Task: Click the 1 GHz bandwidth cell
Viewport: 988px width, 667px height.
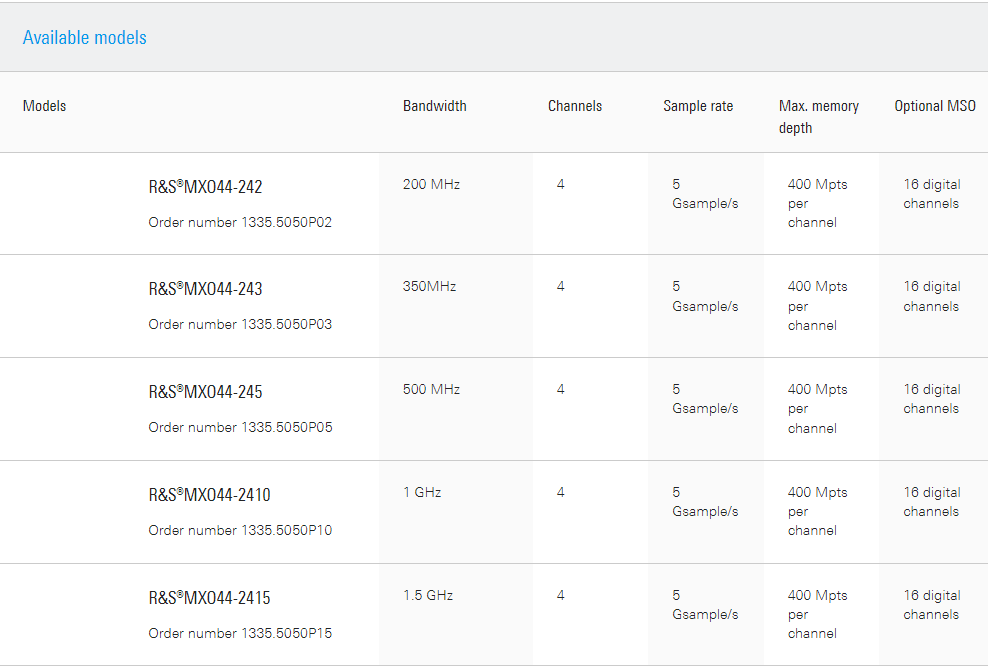Action: 422,493
